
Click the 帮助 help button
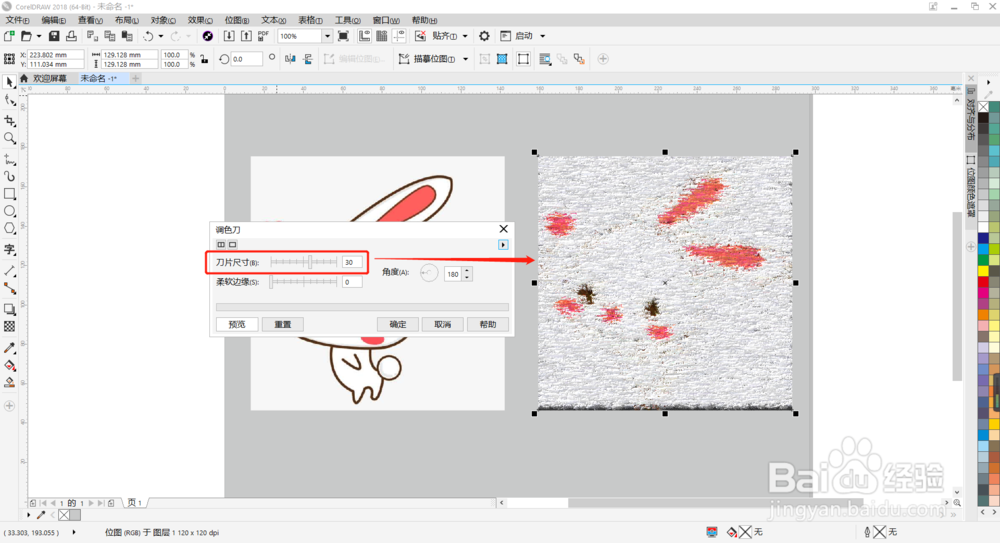point(488,324)
